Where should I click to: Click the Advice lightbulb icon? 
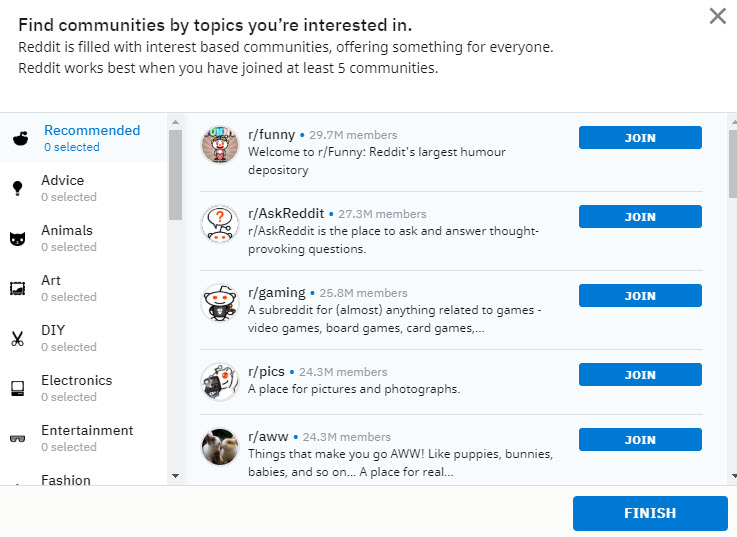click(x=17, y=189)
